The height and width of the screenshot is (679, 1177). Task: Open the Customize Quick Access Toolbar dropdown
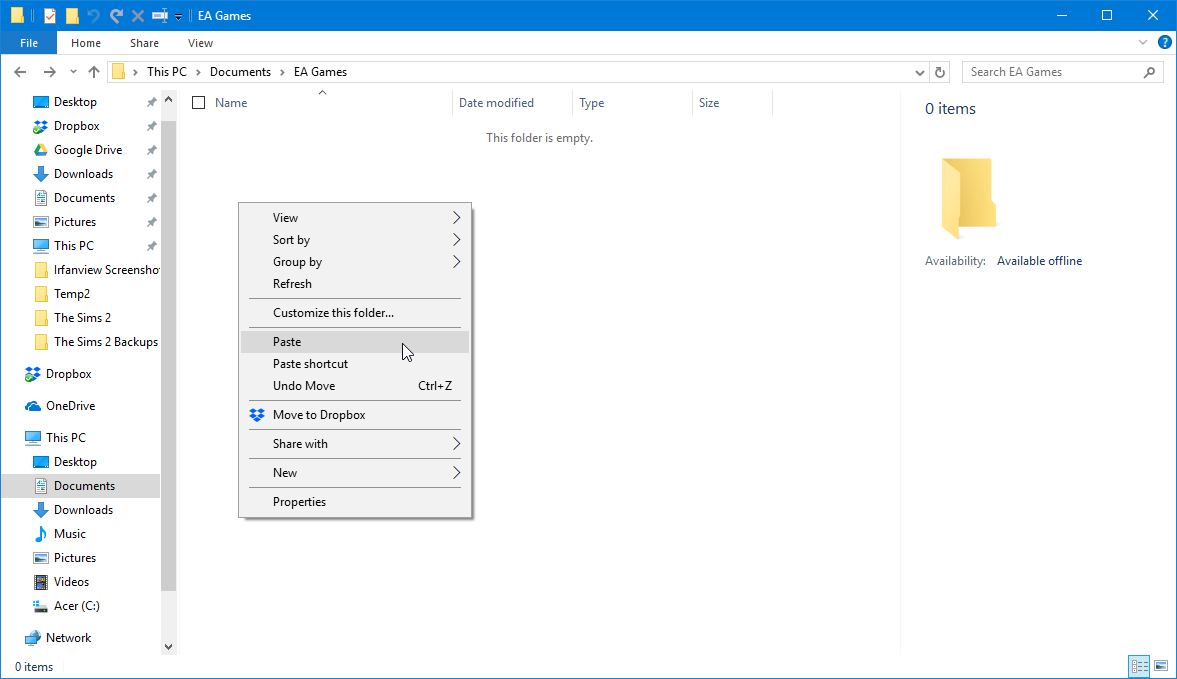(x=179, y=16)
